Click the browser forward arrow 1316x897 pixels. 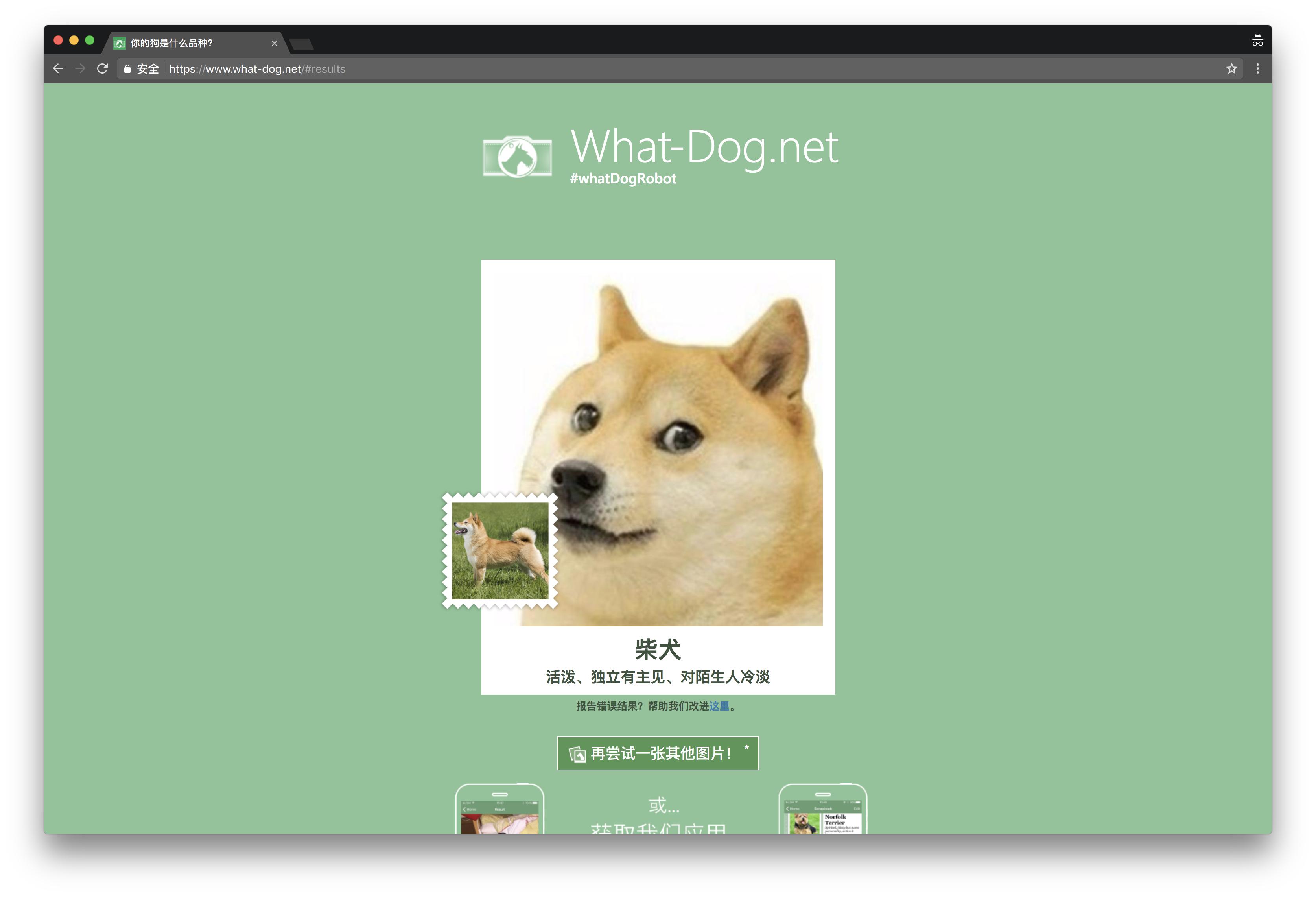80,68
